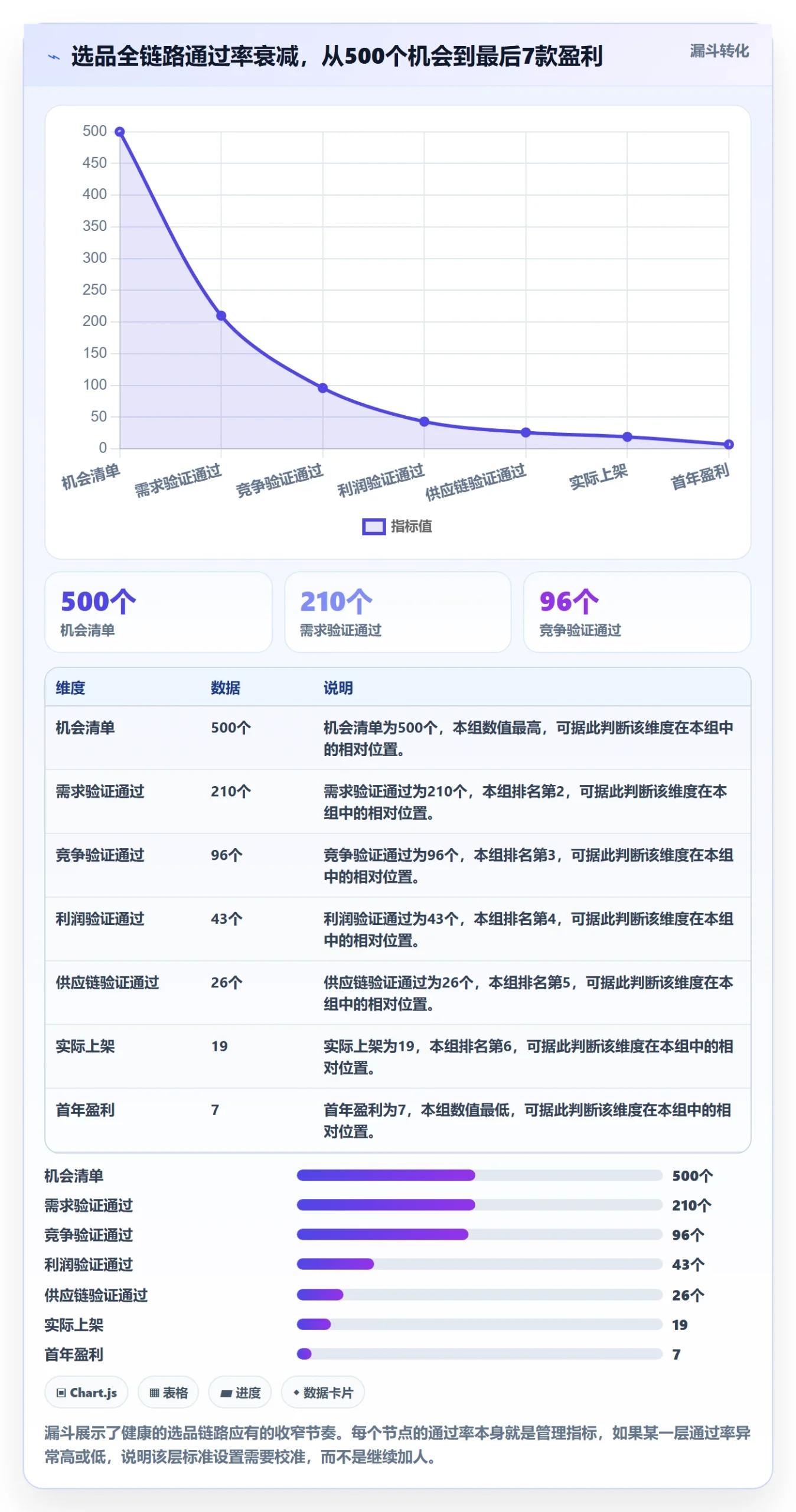The height and width of the screenshot is (1512, 796).
Task: Click the 供应链验证通过 progress bar
Action: (479, 1295)
